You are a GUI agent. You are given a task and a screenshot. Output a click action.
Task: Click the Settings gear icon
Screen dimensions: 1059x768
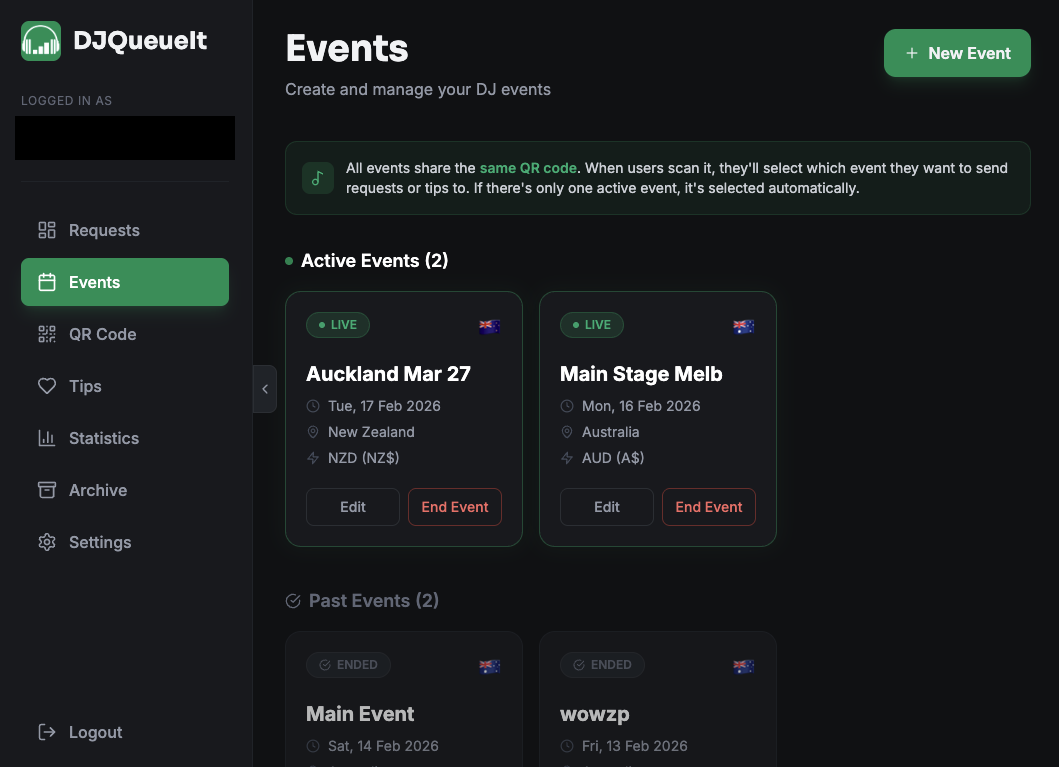[x=47, y=542]
